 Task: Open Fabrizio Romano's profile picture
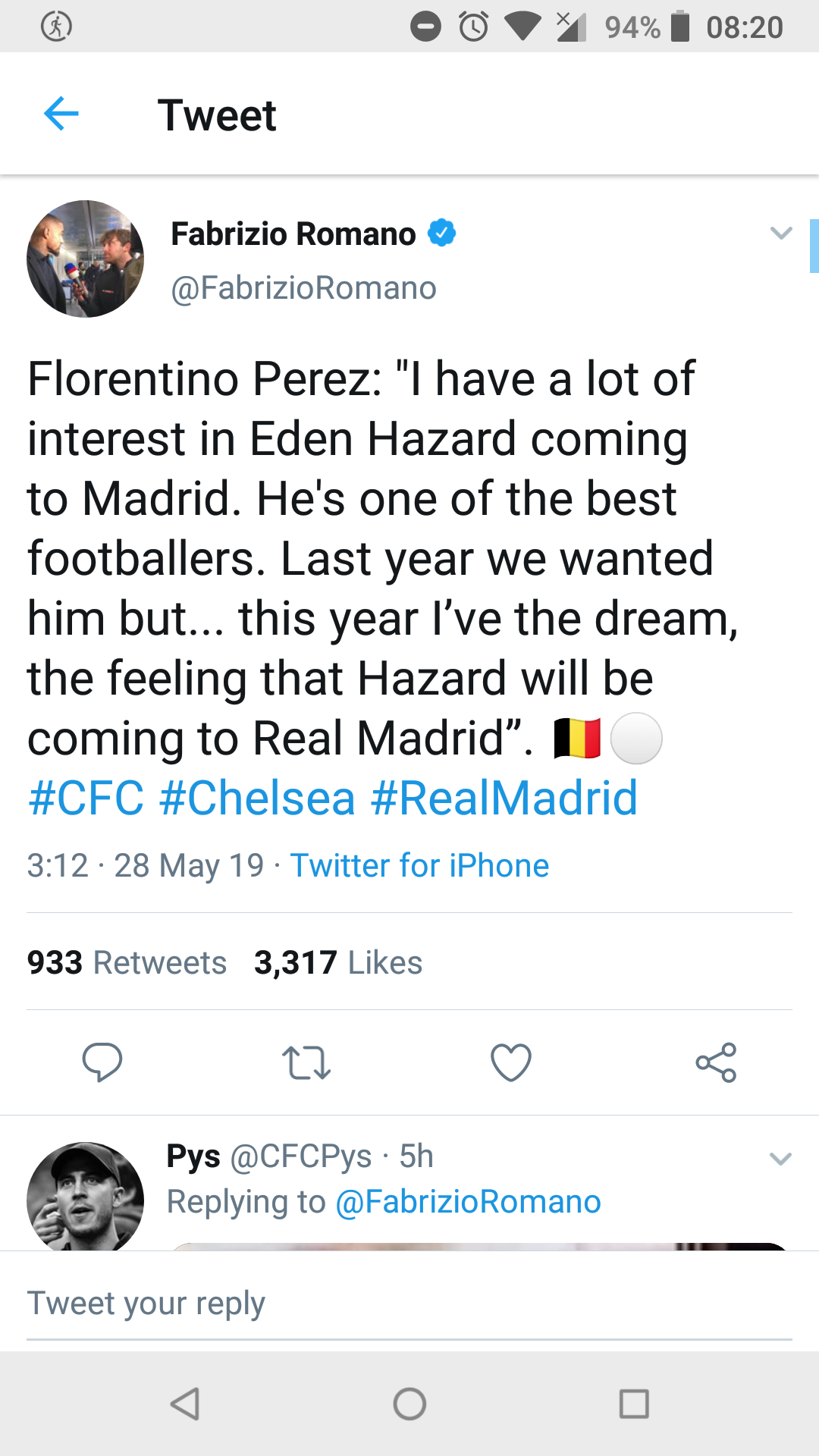pyautogui.click(x=86, y=259)
